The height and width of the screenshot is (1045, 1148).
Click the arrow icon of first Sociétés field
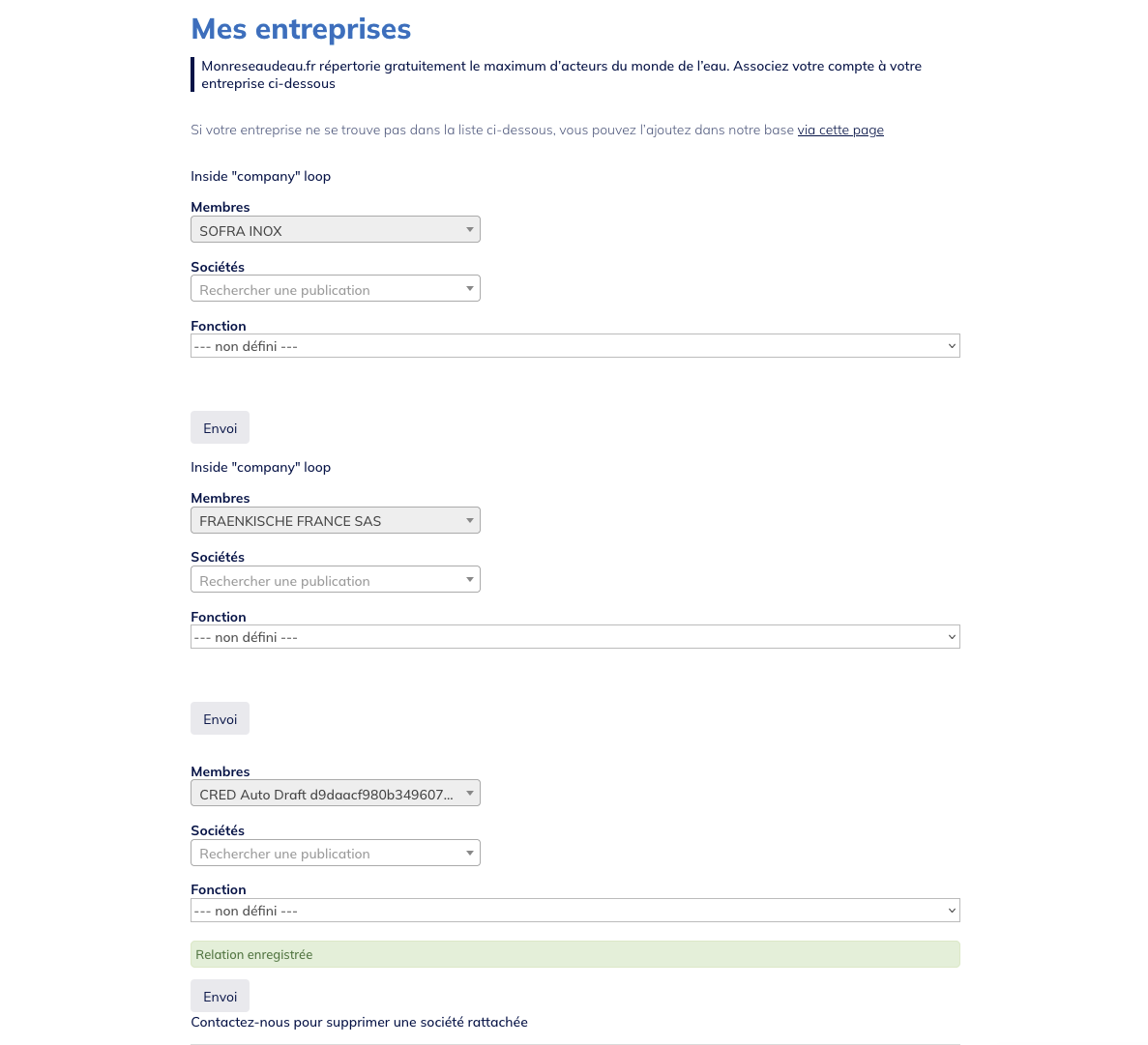pyautogui.click(x=470, y=288)
